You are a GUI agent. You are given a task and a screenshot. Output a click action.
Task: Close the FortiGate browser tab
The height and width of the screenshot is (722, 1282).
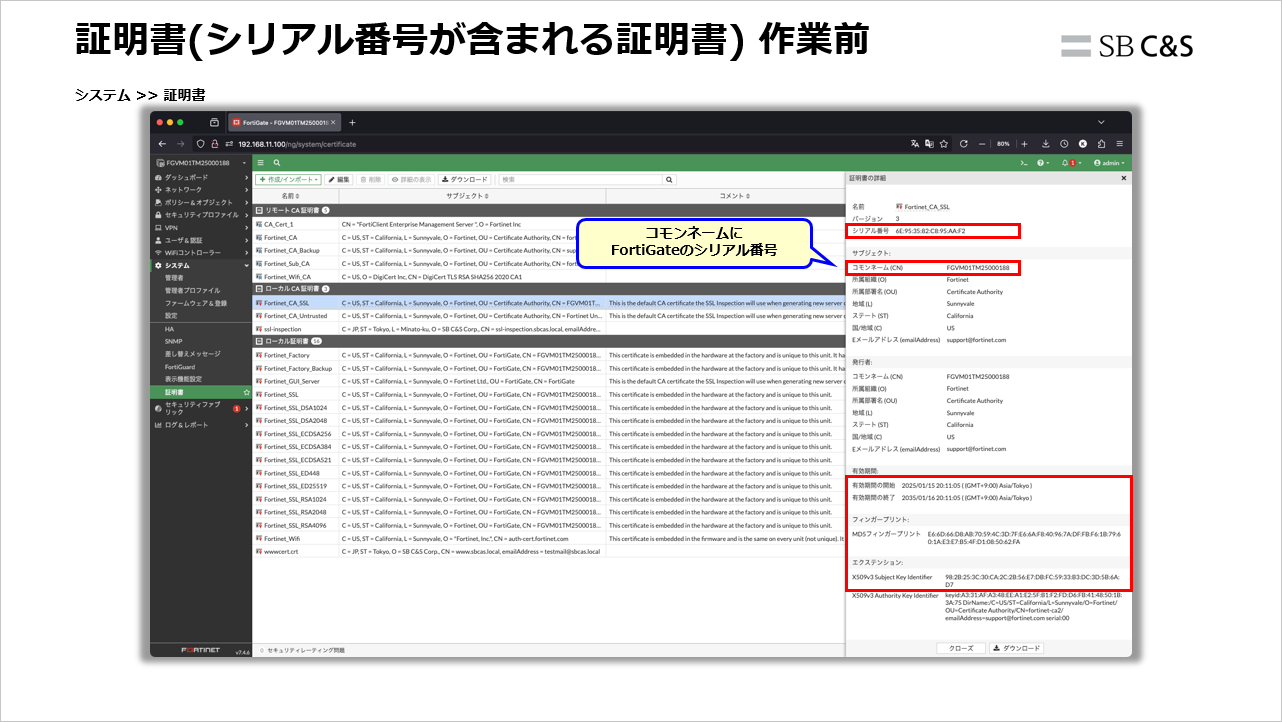point(334,122)
